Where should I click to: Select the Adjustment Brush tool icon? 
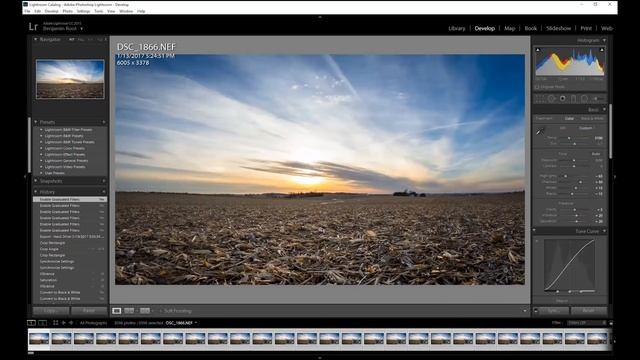[x=598, y=98]
